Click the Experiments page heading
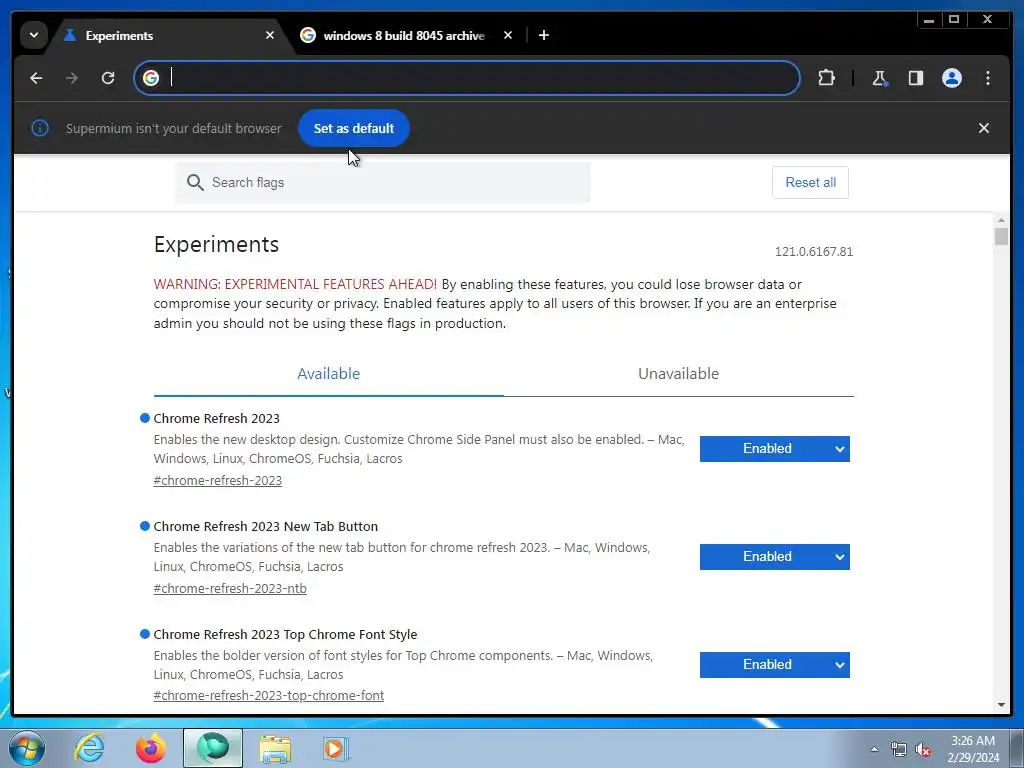This screenshot has width=1024, height=768. pos(216,244)
